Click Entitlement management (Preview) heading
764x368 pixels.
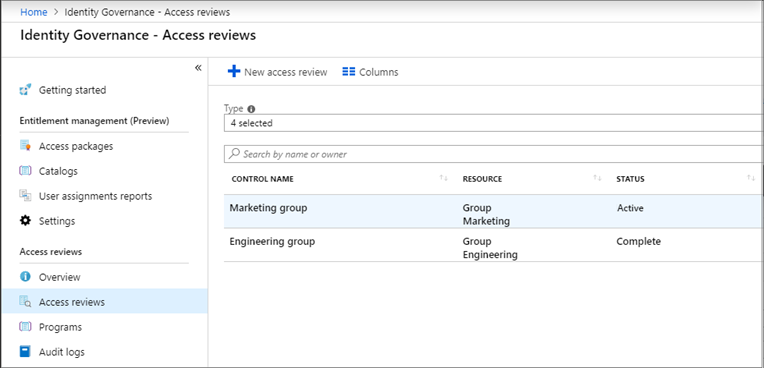point(94,121)
